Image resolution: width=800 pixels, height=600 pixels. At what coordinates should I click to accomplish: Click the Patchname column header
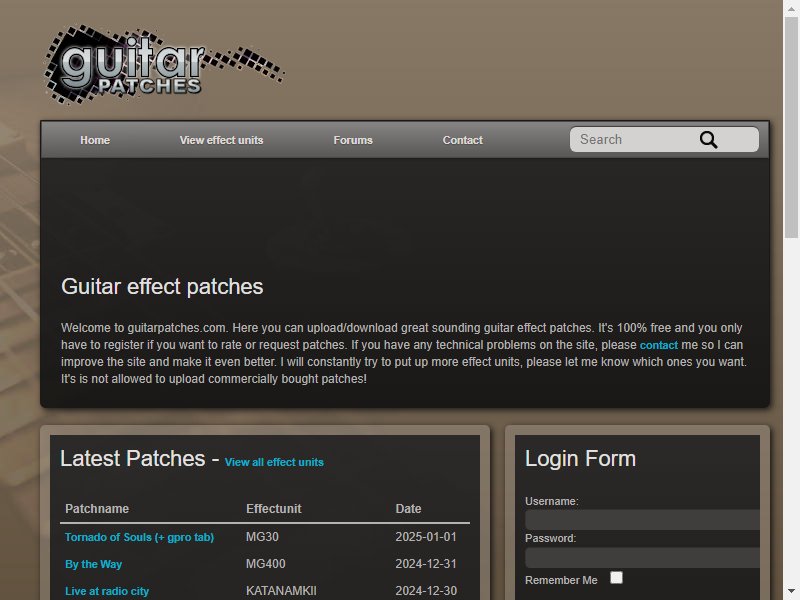(97, 509)
